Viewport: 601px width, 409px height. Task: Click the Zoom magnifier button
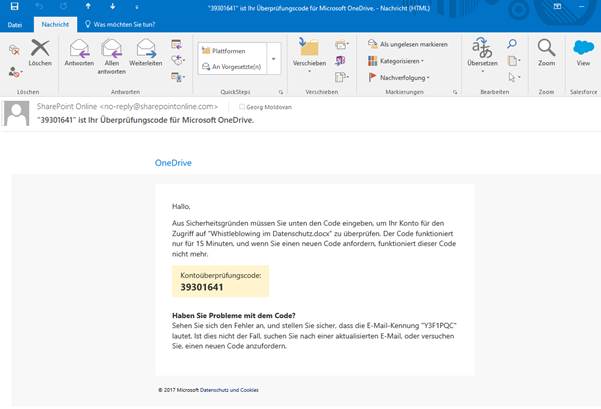546,53
